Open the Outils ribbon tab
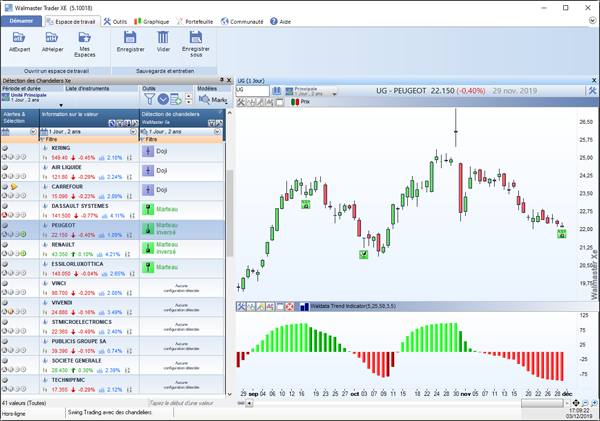Viewport: 600px width, 421px height. coord(115,21)
